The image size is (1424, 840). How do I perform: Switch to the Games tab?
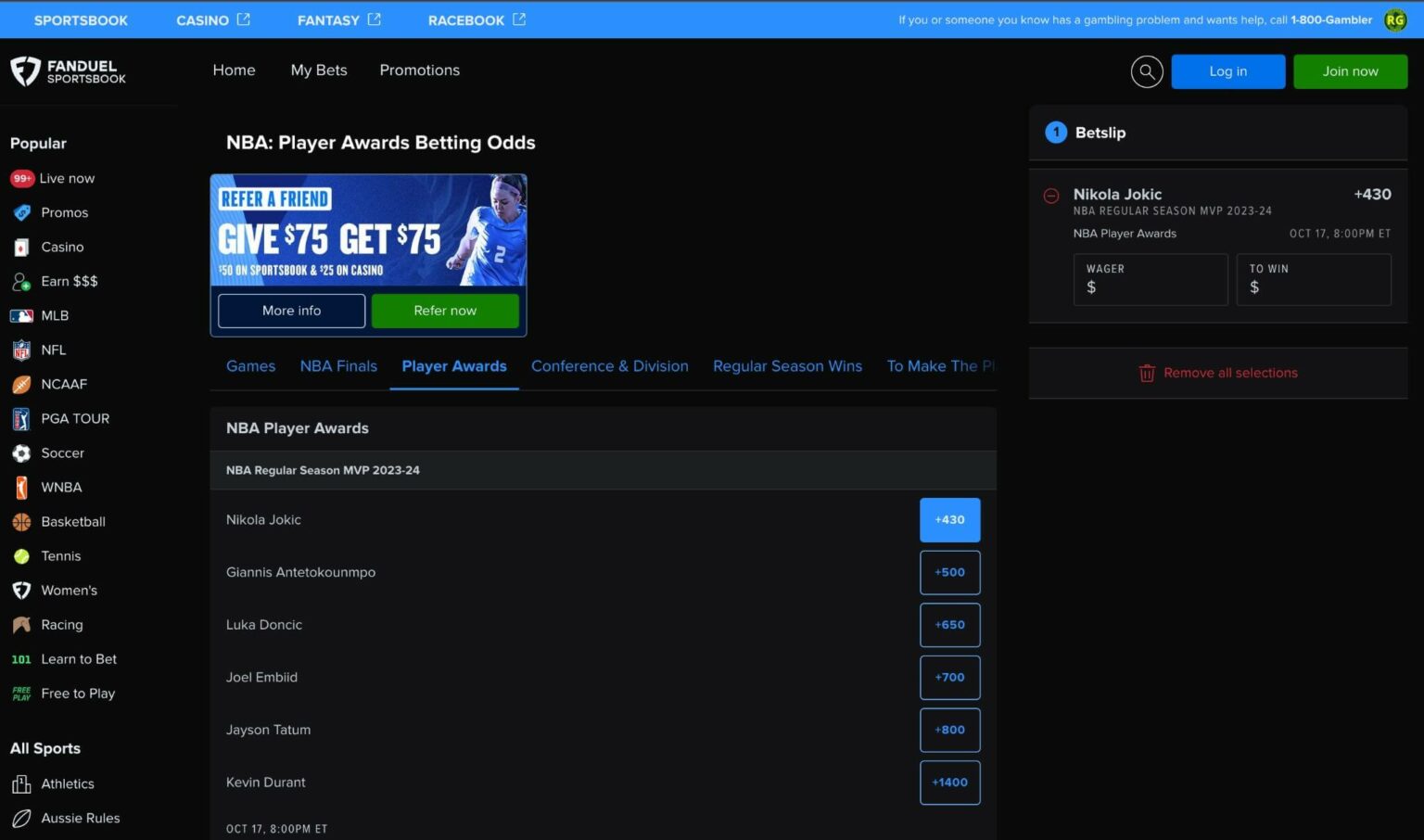[x=250, y=366]
